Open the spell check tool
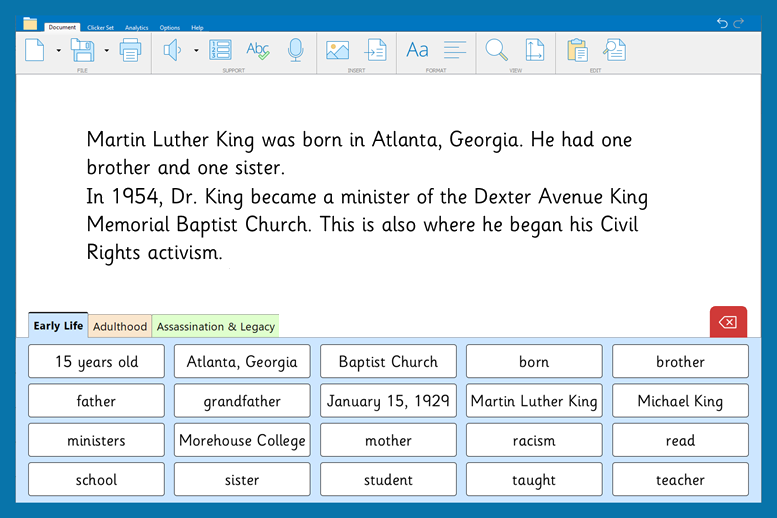The height and width of the screenshot is (518, 777). [258, 50]
